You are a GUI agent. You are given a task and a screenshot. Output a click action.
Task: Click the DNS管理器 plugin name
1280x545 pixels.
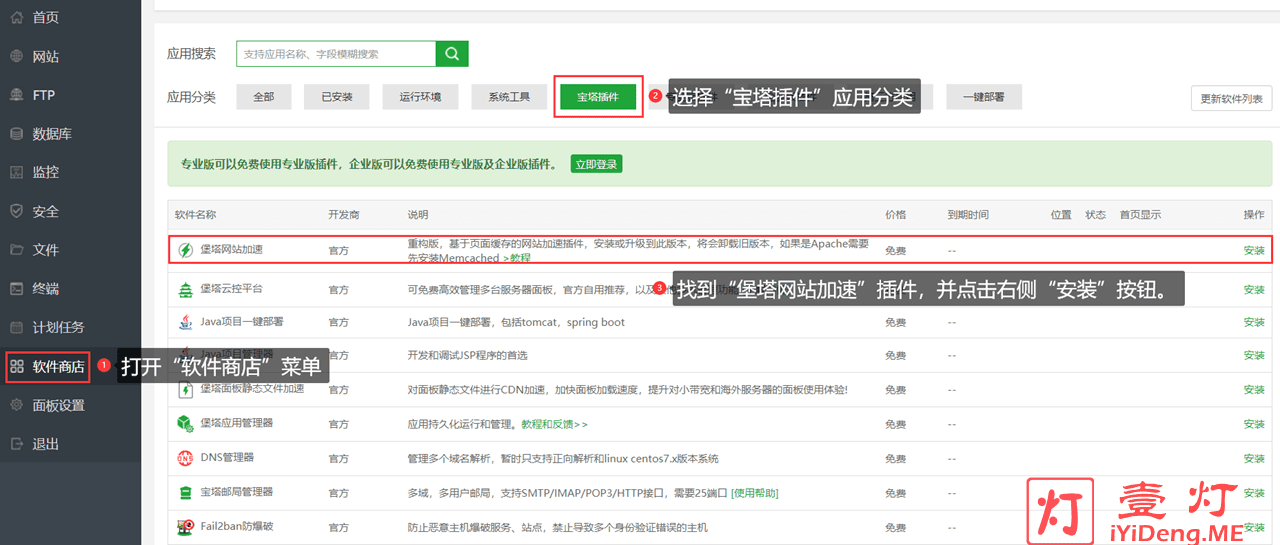pos(227,457)
